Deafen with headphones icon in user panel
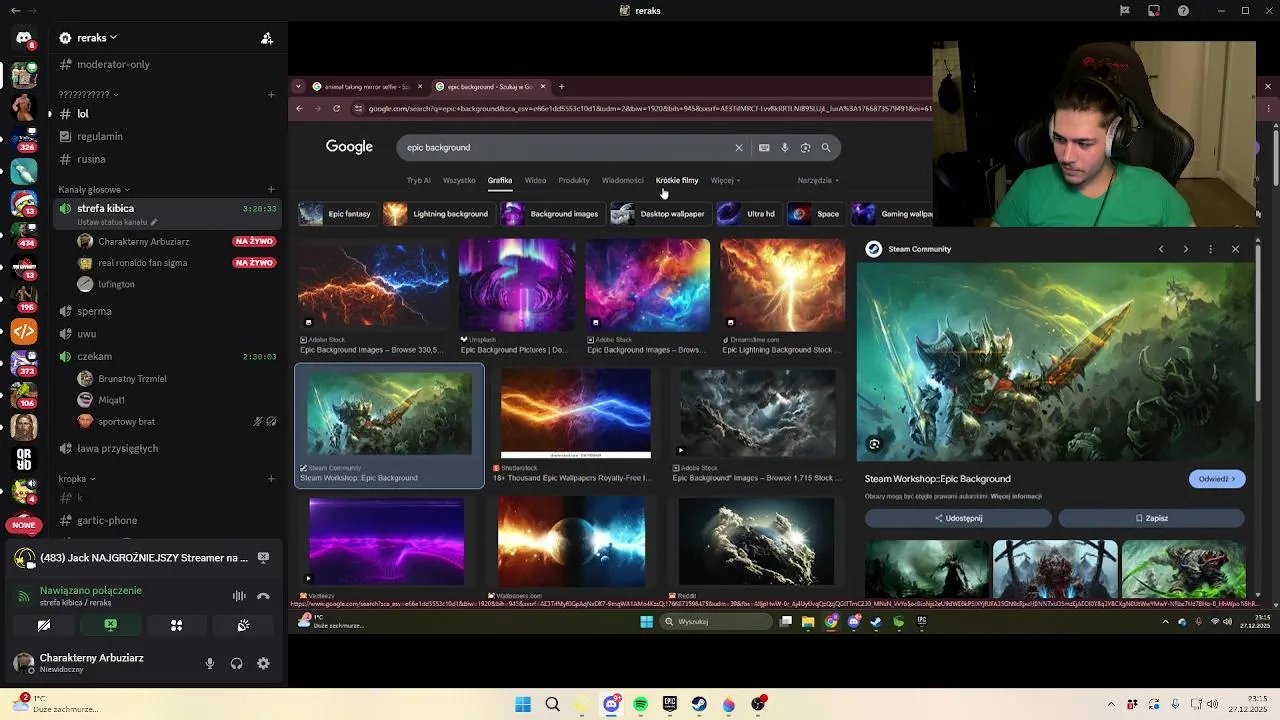 (x=236, y=663)
